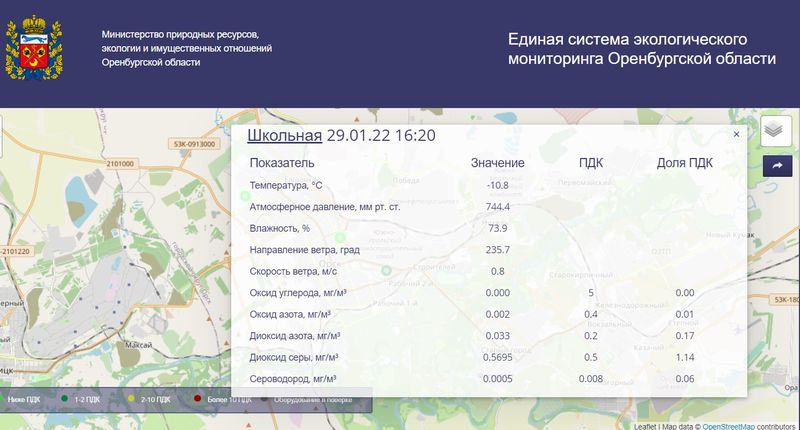Viewport: 800px width, 430px height.
Task: Click the Оксид углерода row label
Action: click(298, 293)
